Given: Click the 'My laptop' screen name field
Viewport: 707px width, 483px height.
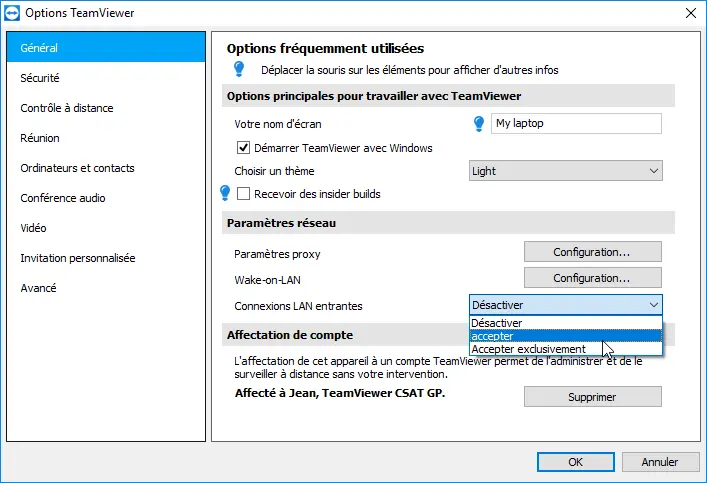Looking at the screenshot, I should tap(576, 123).
